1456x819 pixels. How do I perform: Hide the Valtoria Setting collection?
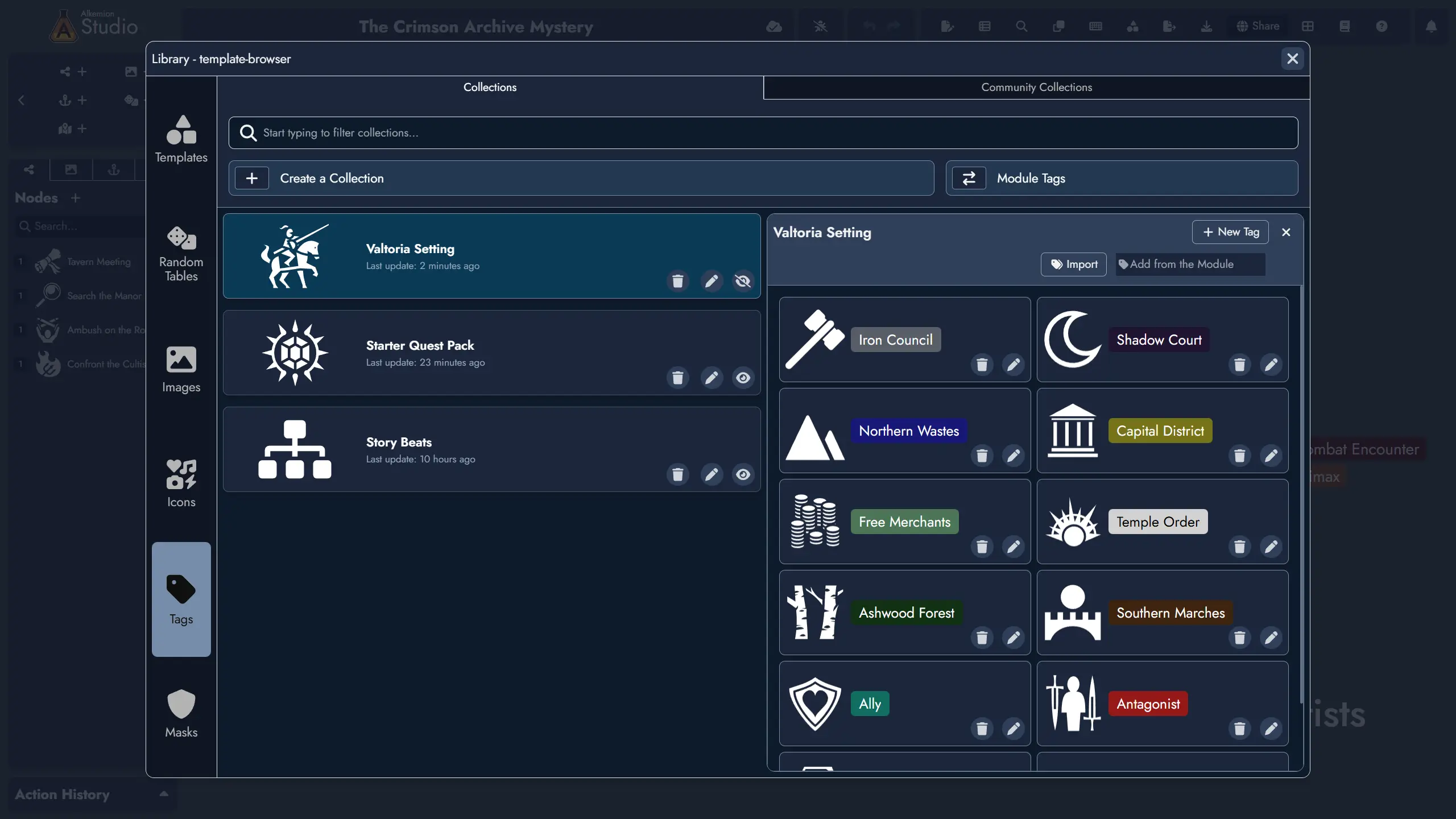pyautogui.click(x=743, y=281)
